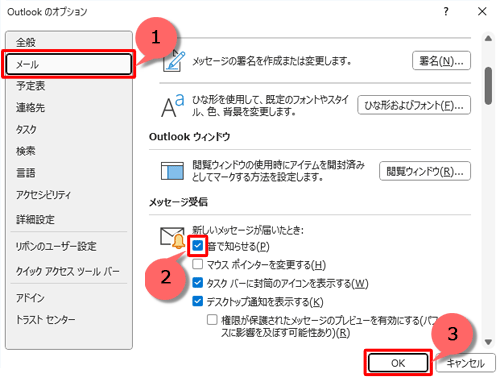This screenshot has height=378, width=500.
Task: Click ひな形およびフォント(F)... button
Action: pos(414,105)
